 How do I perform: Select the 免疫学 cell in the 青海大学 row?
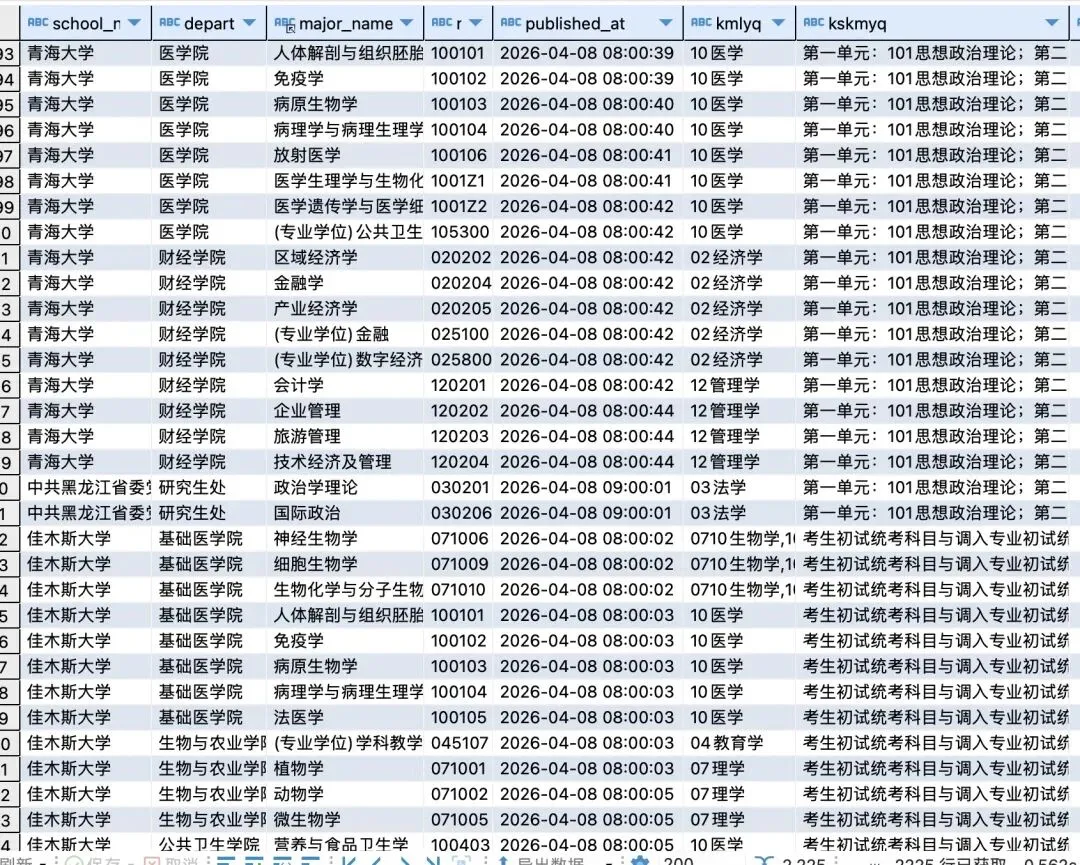click(x=345, y=79)
